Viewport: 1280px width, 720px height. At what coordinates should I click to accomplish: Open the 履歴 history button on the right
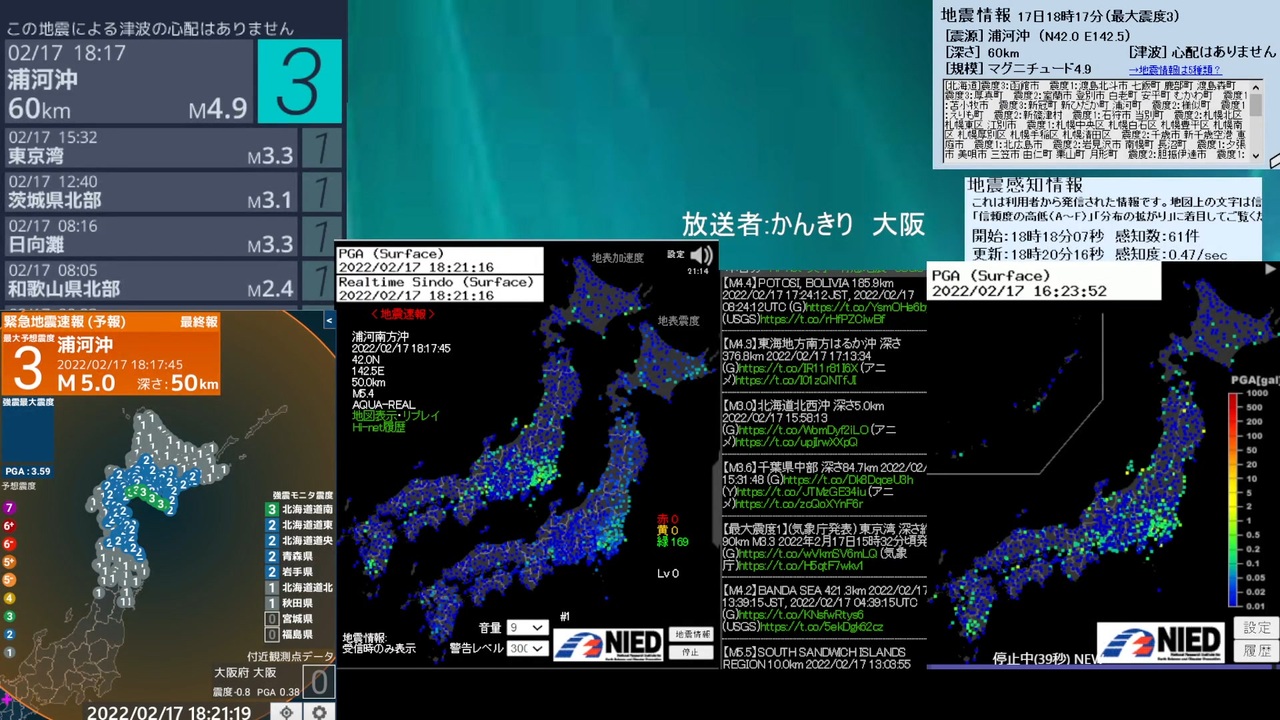1257,651
